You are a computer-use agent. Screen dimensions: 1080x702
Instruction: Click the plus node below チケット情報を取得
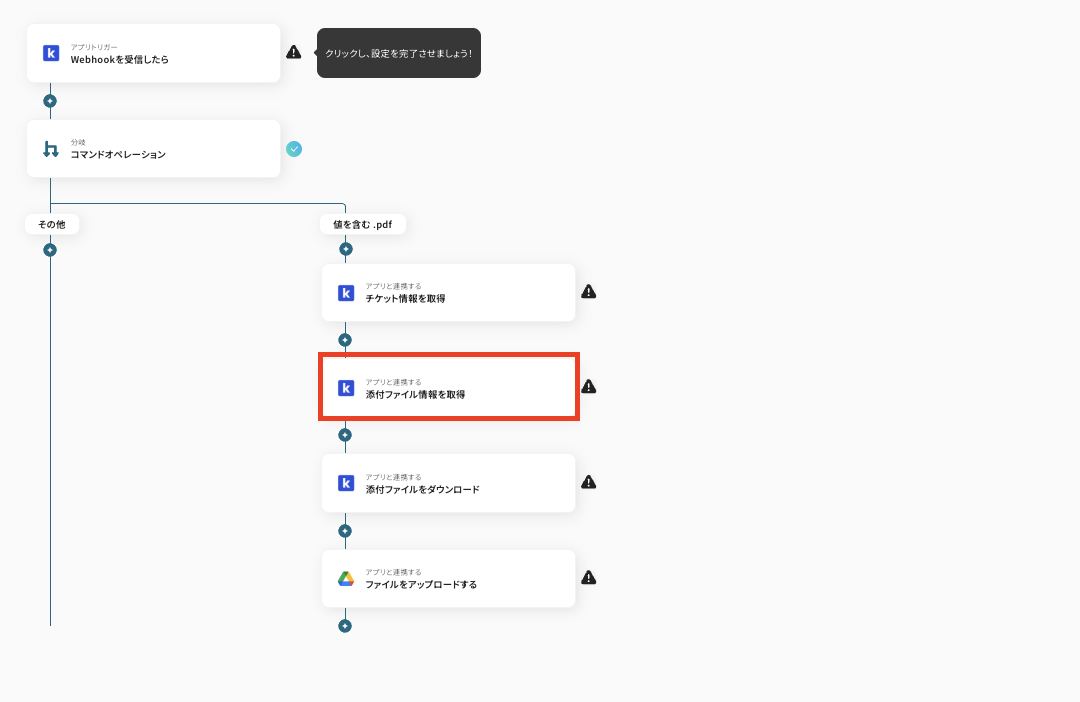pyautogui.click(x=345, y=340)
